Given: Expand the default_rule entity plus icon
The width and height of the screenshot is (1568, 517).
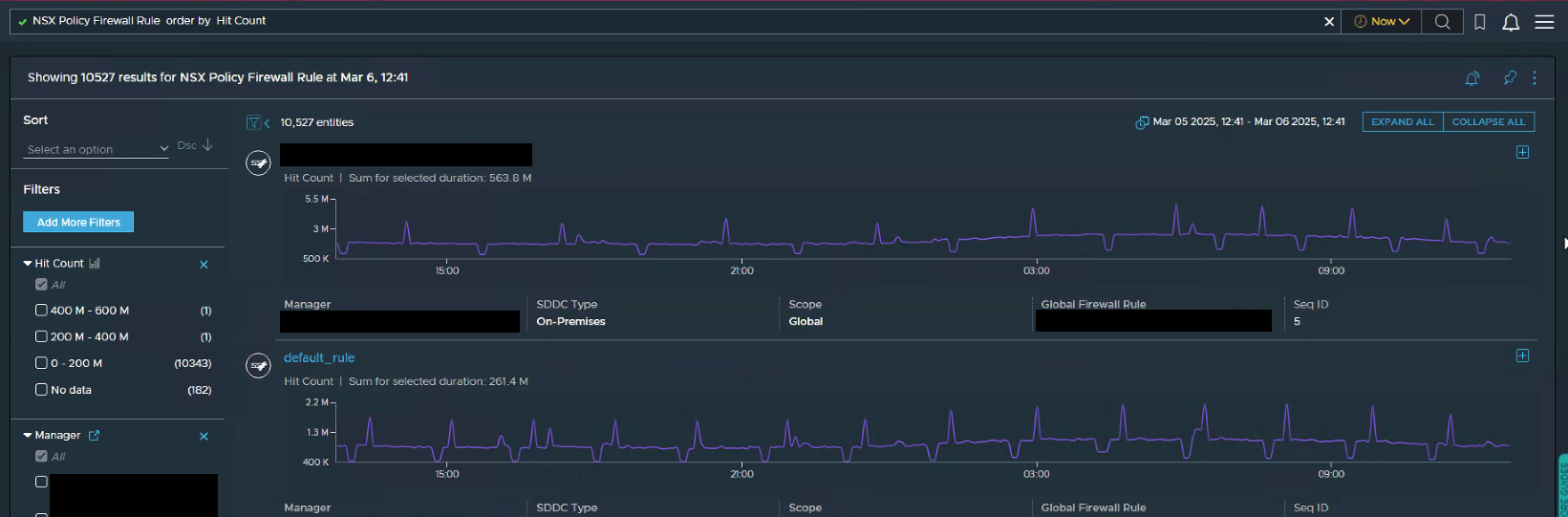Looking at the screenshot, I should click(x=1522, y=355).
